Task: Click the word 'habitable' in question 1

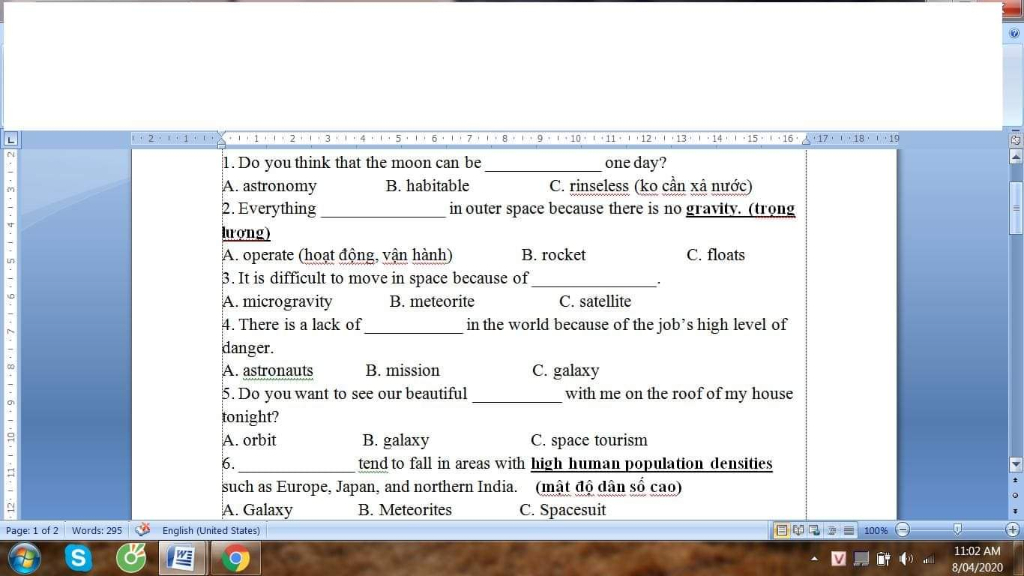Action: click(x=437, y=185)
